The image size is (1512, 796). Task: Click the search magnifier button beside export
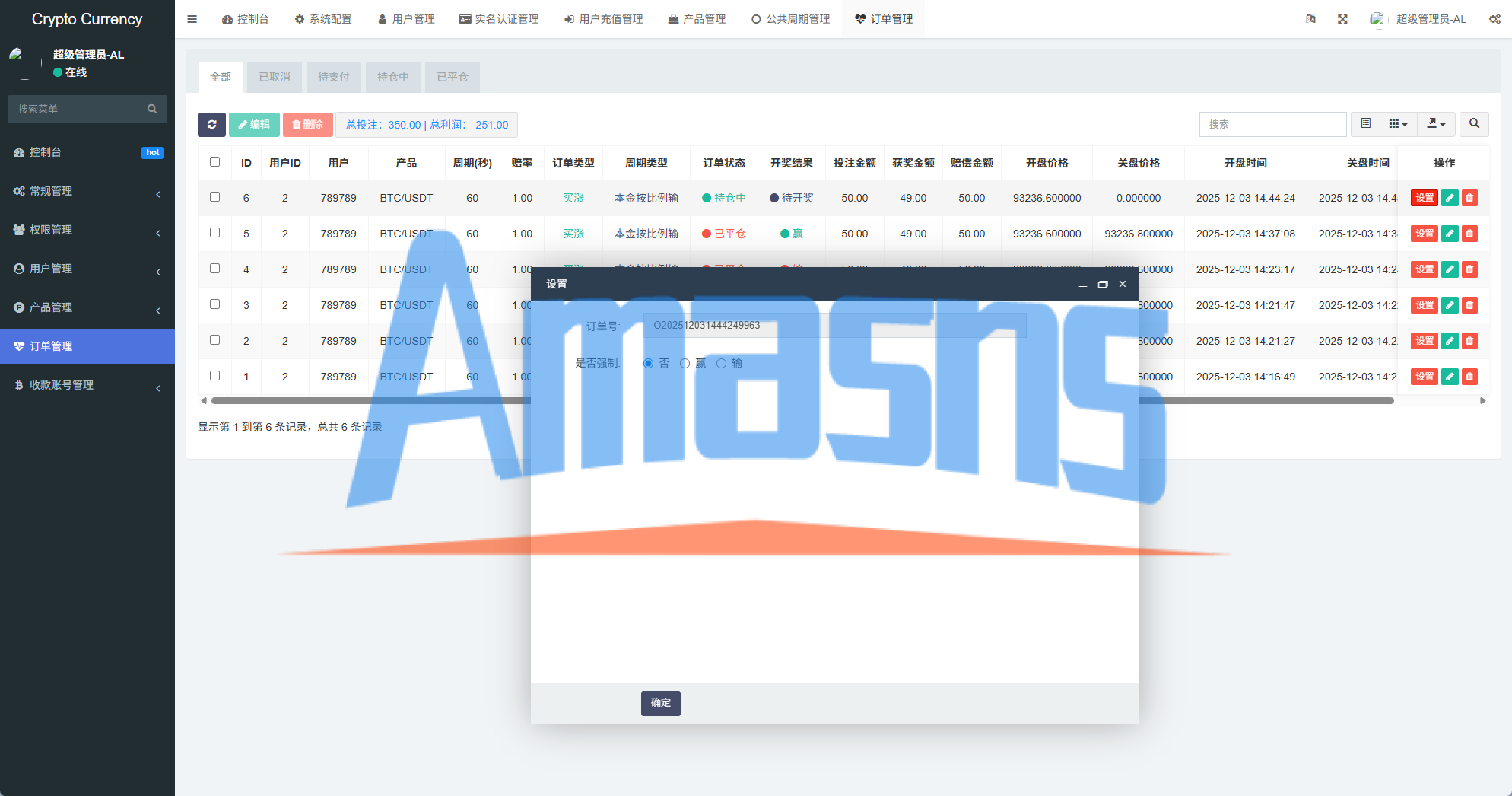click(1474, 124)
